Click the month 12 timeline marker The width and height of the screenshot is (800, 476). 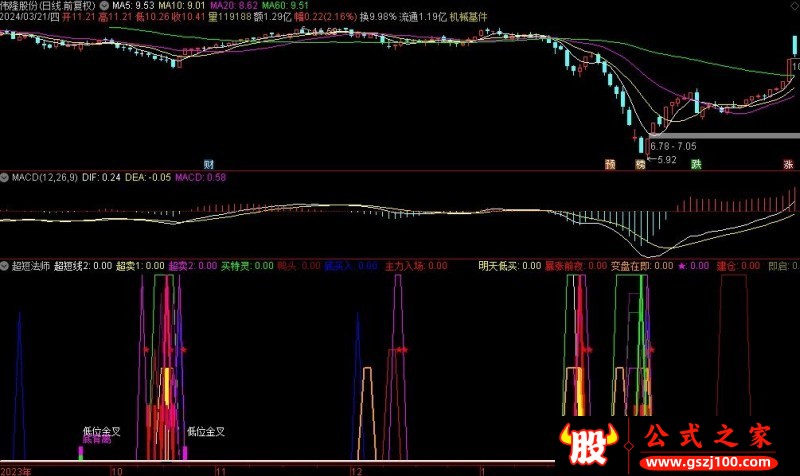(x=356, y=471)
